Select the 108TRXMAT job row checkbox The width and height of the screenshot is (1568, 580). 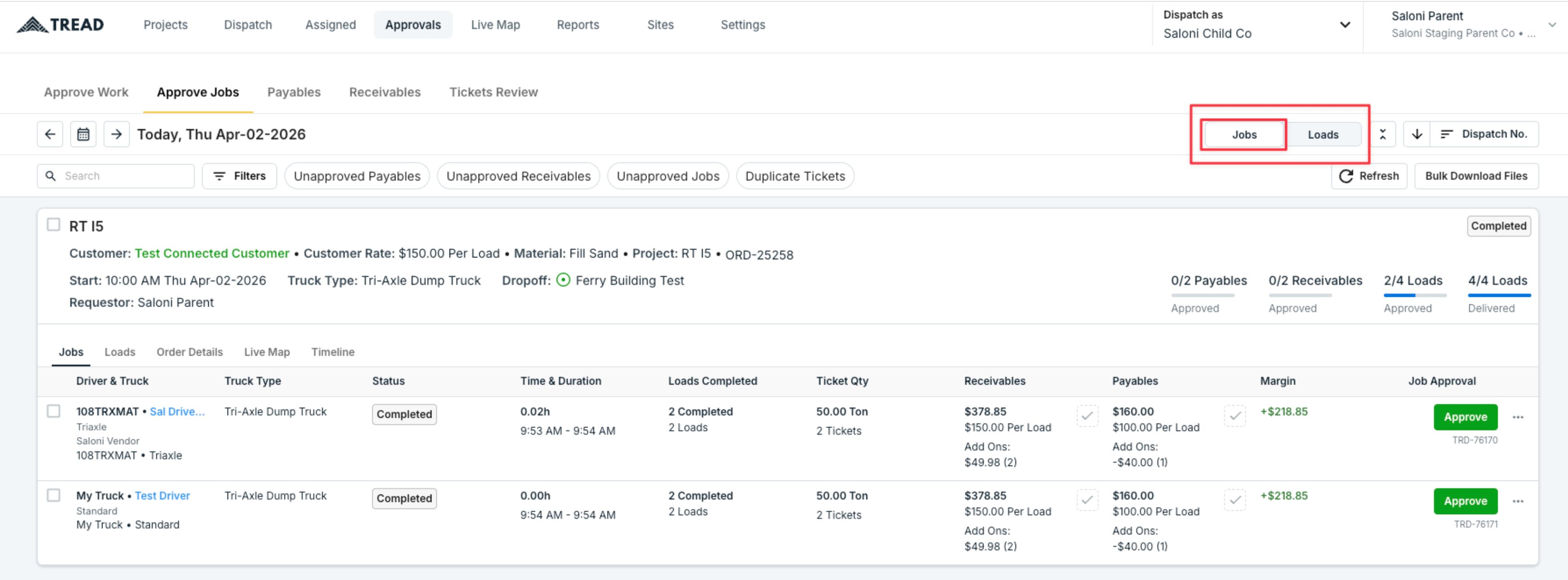click(54, 411)
